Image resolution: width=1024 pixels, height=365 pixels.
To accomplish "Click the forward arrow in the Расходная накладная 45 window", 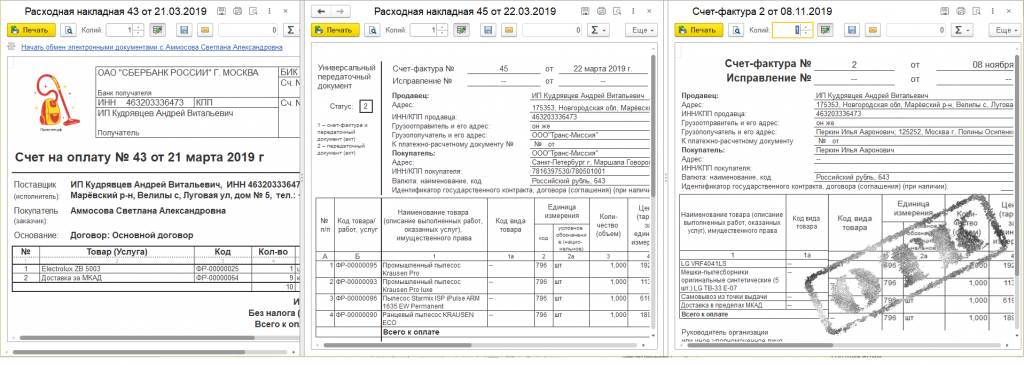I will tap(341, 12).
